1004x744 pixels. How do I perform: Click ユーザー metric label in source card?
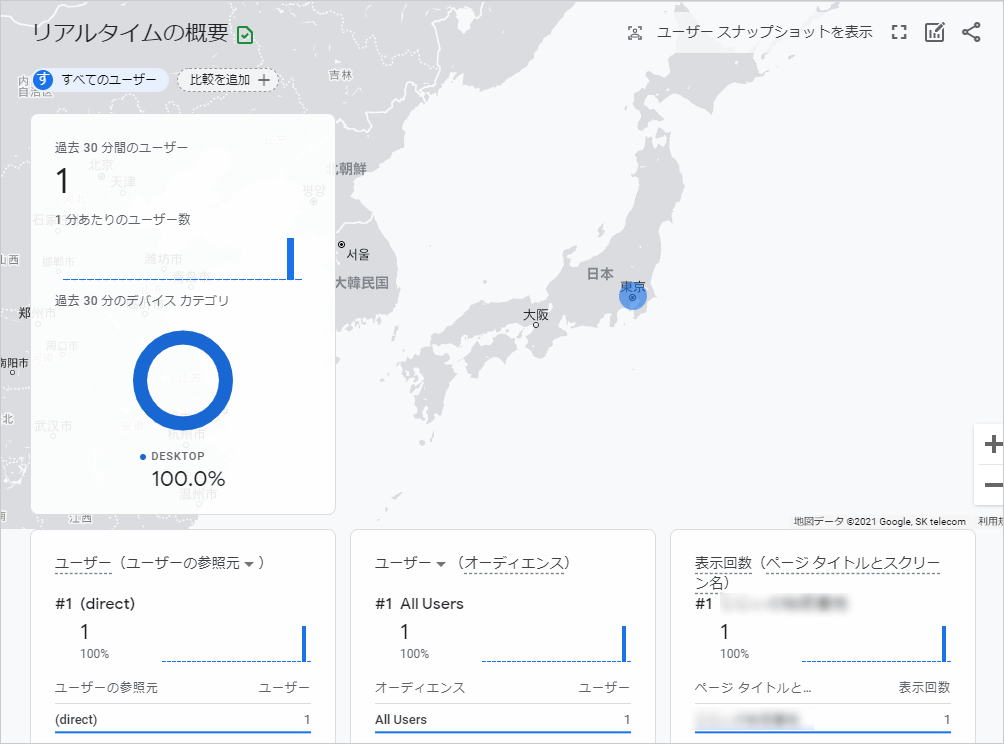click(83, 563)
